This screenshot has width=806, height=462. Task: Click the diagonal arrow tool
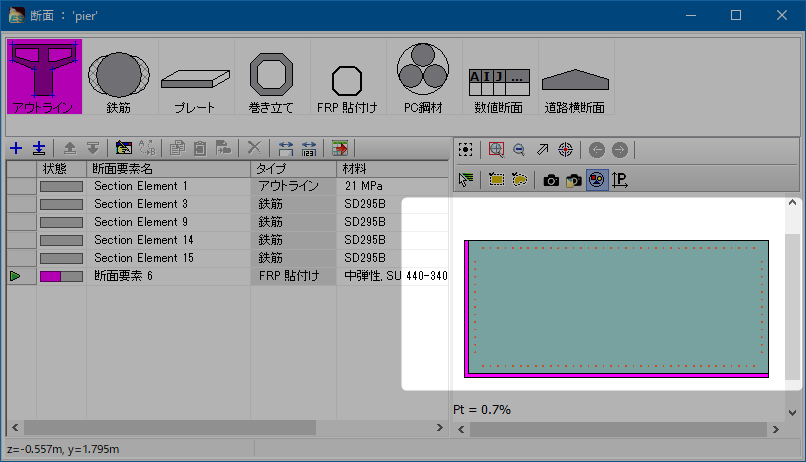pyautogui.click(x=542, y=150)
